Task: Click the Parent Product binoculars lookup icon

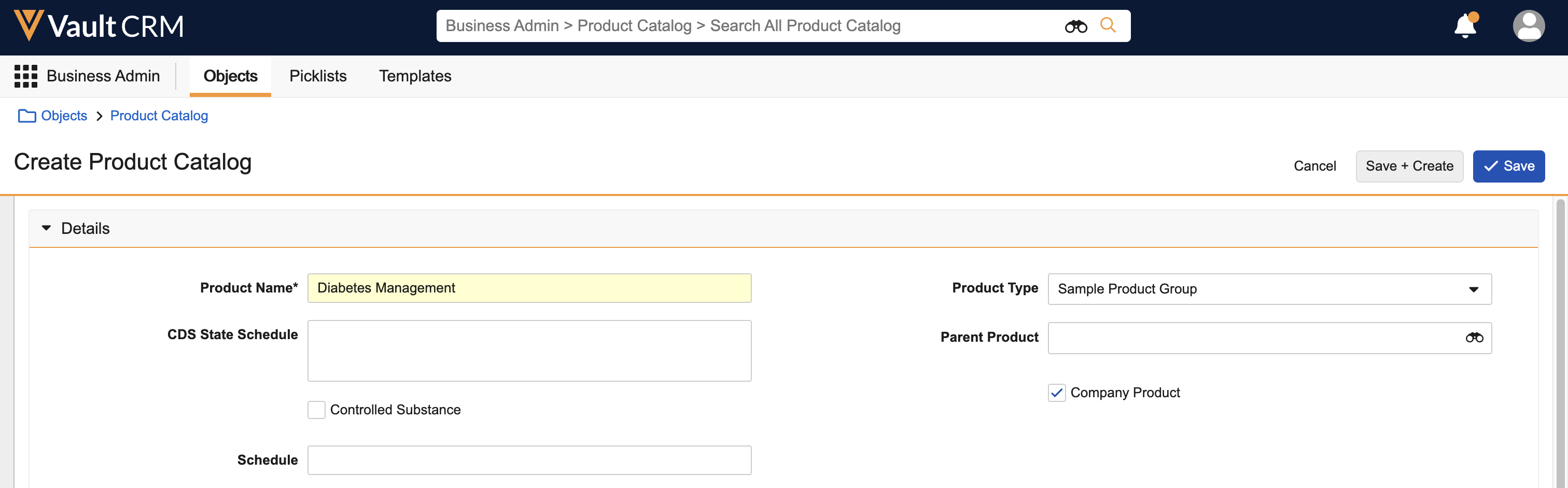Action: [x=1474, y=338]
